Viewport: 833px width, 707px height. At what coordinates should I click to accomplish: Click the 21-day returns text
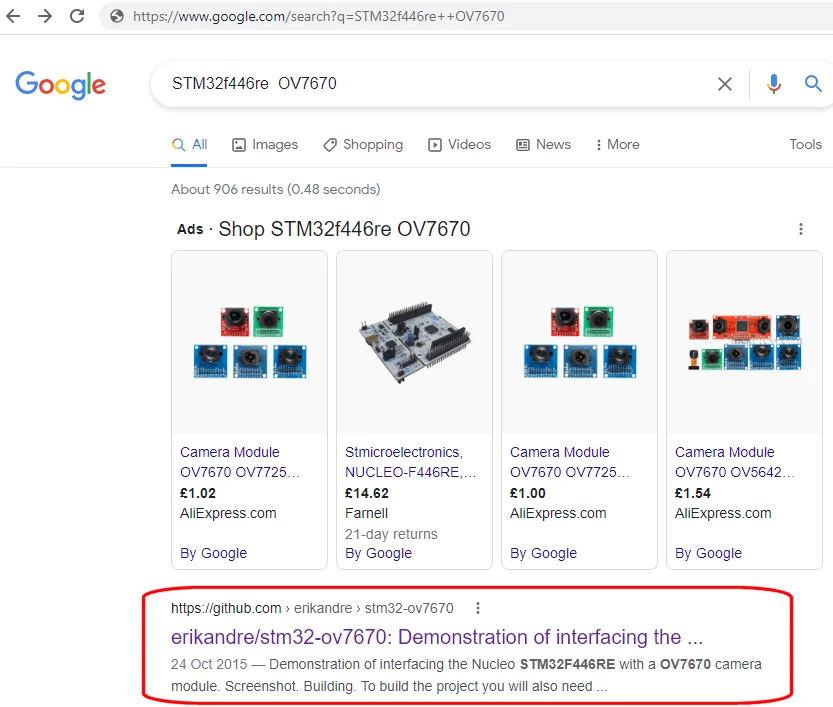391,534
